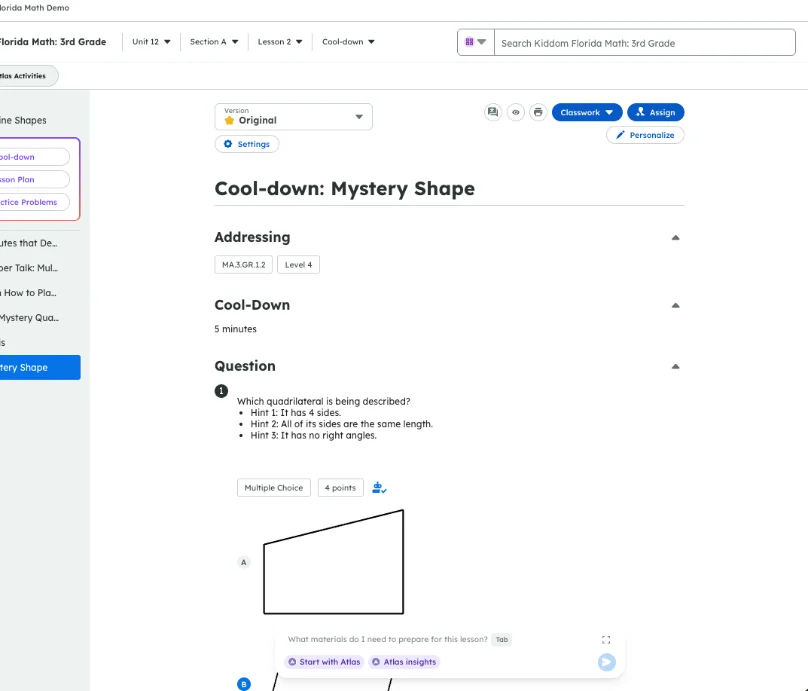Open the Cool-down breadcrumb dropdown
This screenshot has height=691, width=808.
pyautogui.click(x=348, y=42)
